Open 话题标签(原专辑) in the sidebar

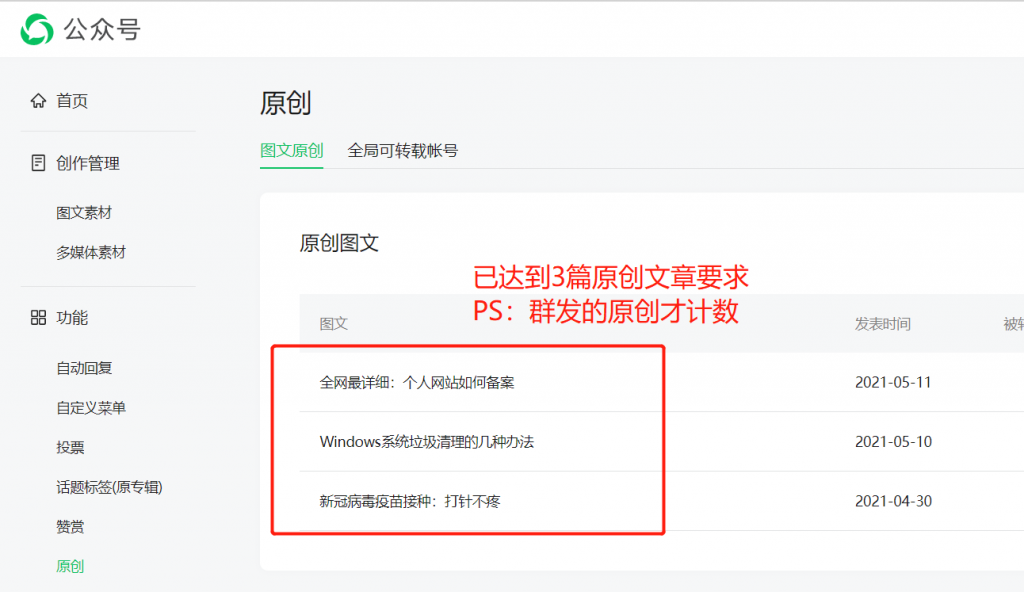coord(109,487)
